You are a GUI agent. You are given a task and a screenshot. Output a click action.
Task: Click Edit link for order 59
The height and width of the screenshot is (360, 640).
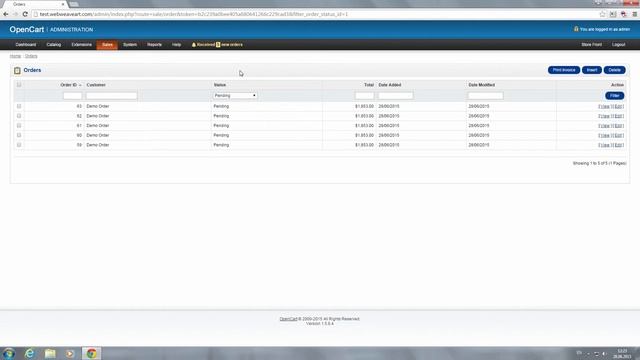pos(618,145)
